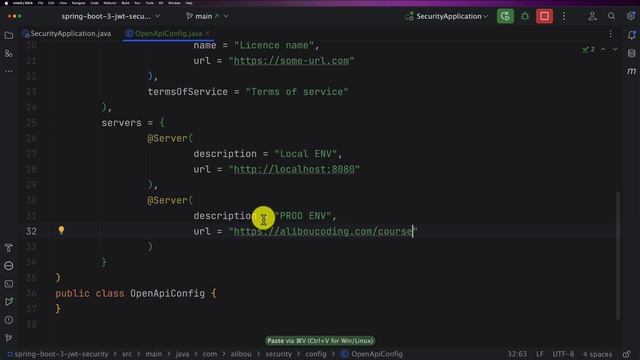Open the Git tool window in sidebar

[9, 338]
